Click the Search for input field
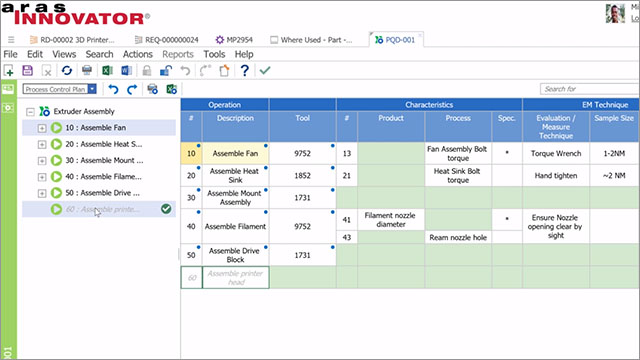Viewport: 640px width, 360px height. (x=590, y=89)
